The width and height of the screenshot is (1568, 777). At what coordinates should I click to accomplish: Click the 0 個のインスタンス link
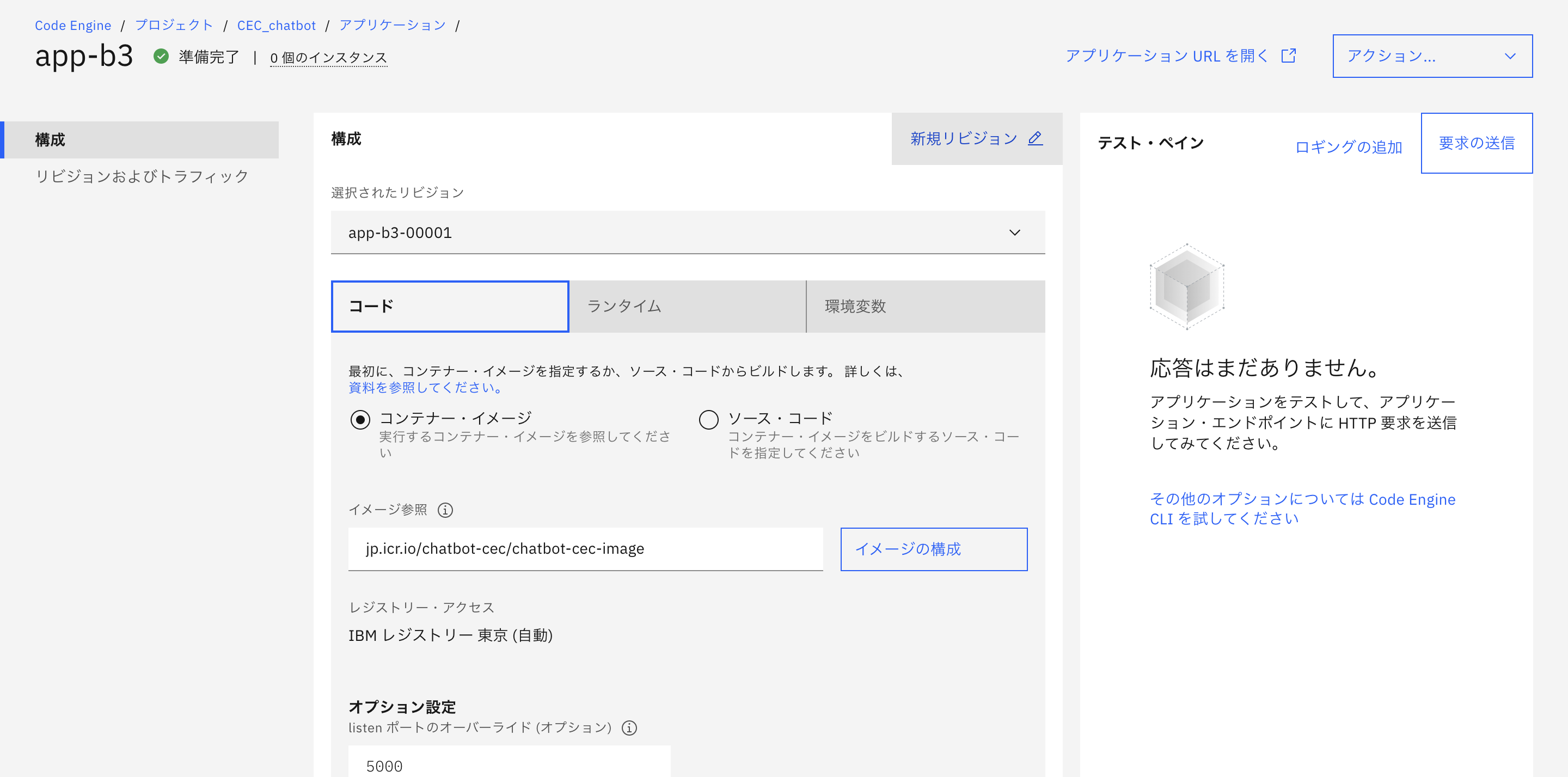pyautogui.click(x=328, y=57)
